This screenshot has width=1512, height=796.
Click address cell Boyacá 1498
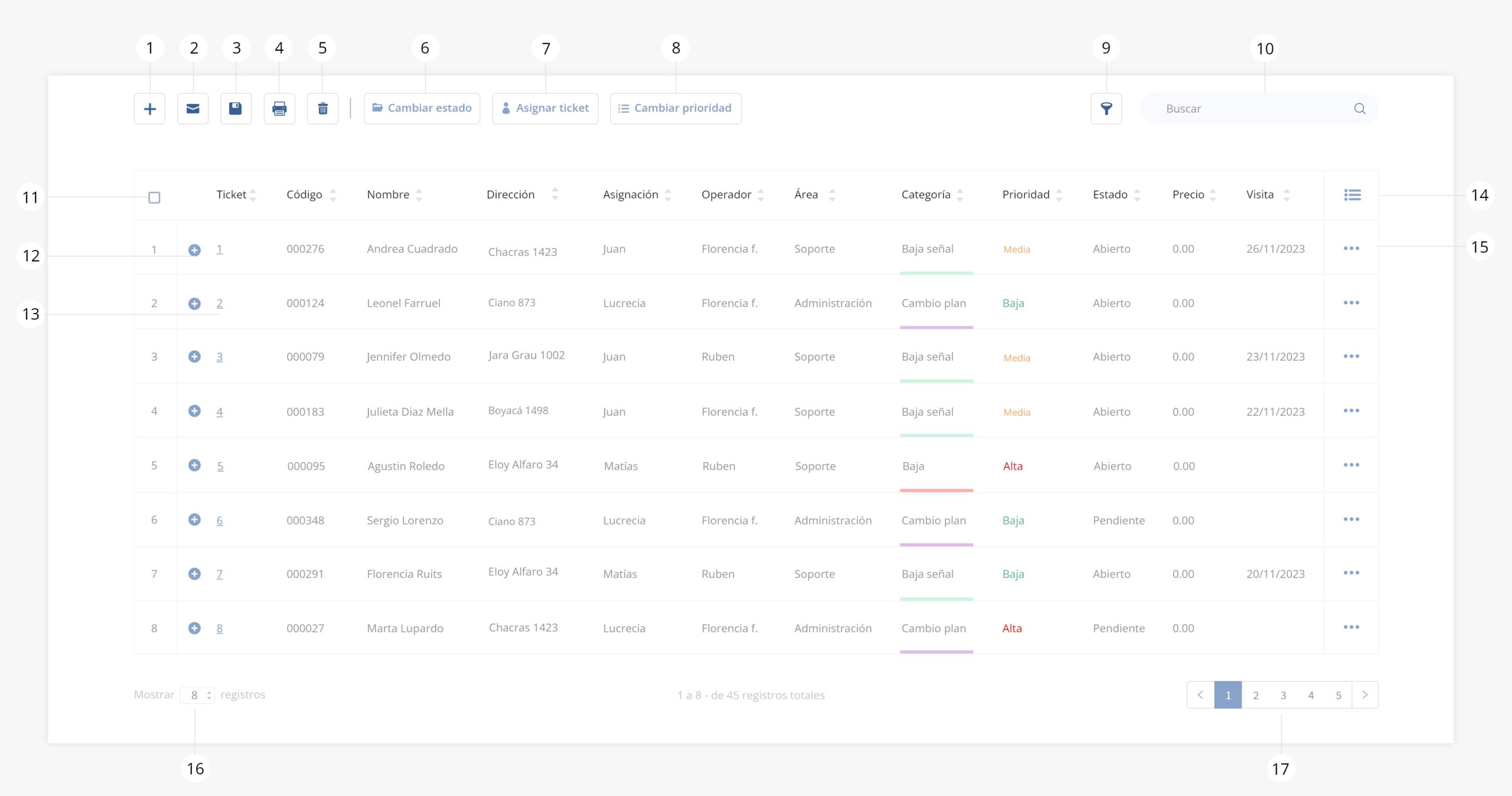(518, 410)
